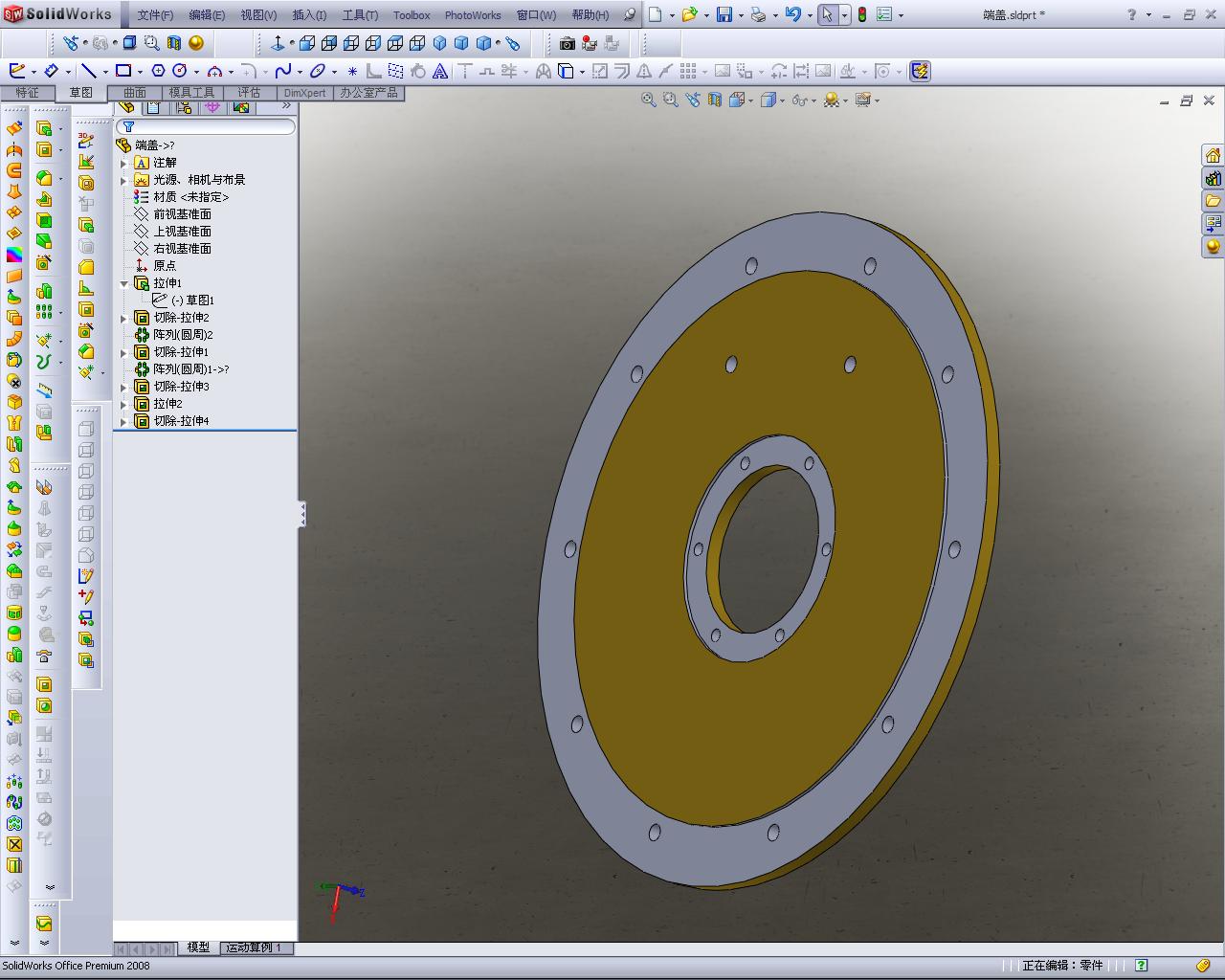Expand the 切除-拉伸2 feature node

tap(123, 318)
